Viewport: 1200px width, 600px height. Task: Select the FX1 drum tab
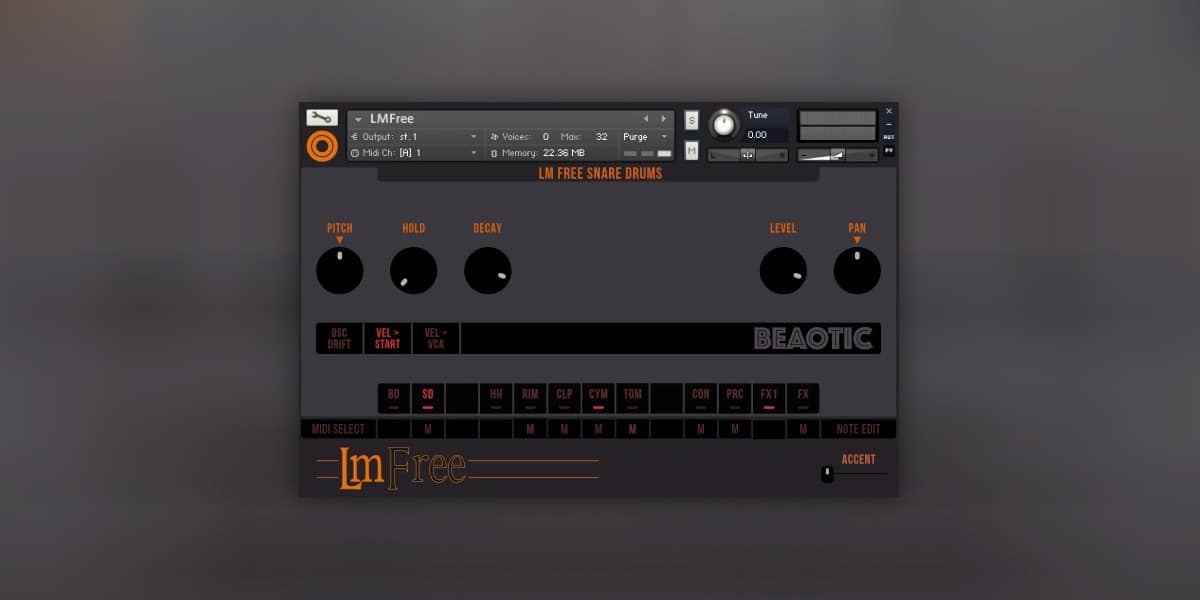(x=769, y=398)
